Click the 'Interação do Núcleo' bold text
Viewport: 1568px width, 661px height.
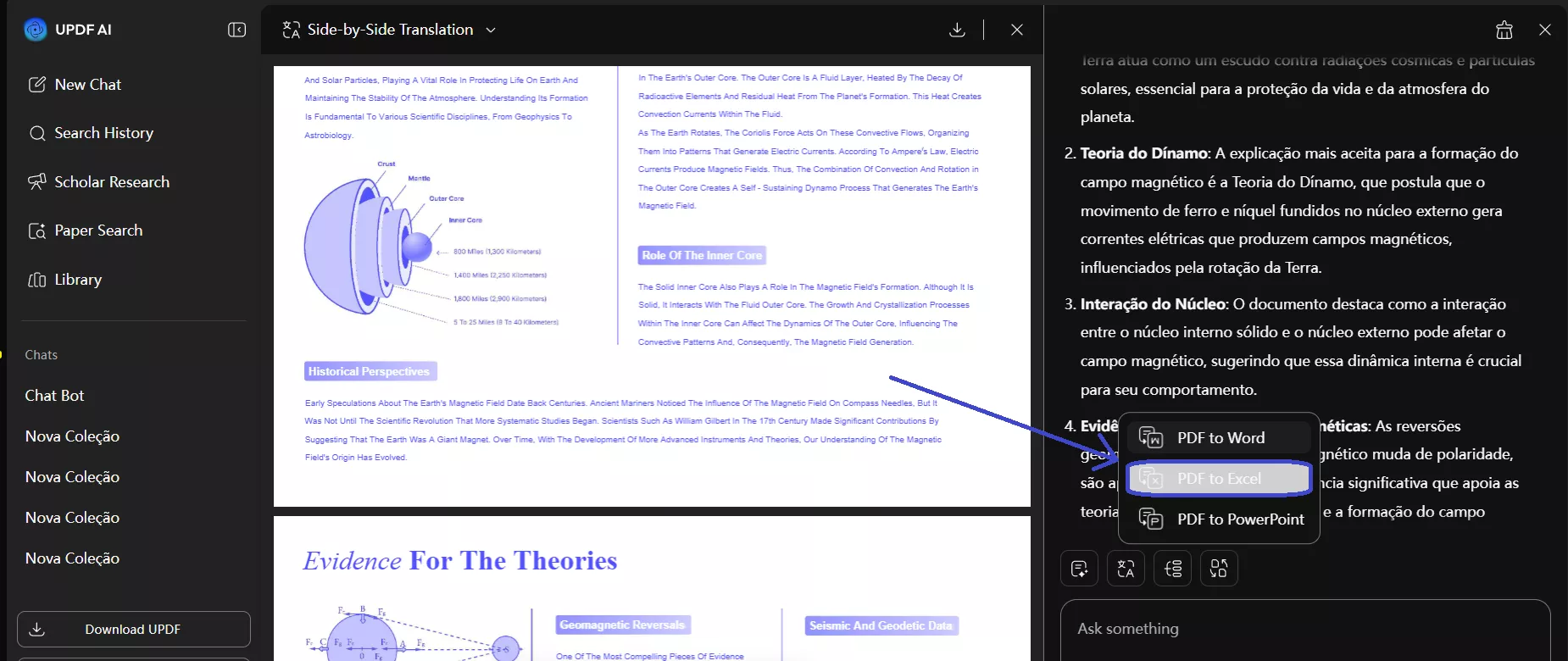[1154, 304]
